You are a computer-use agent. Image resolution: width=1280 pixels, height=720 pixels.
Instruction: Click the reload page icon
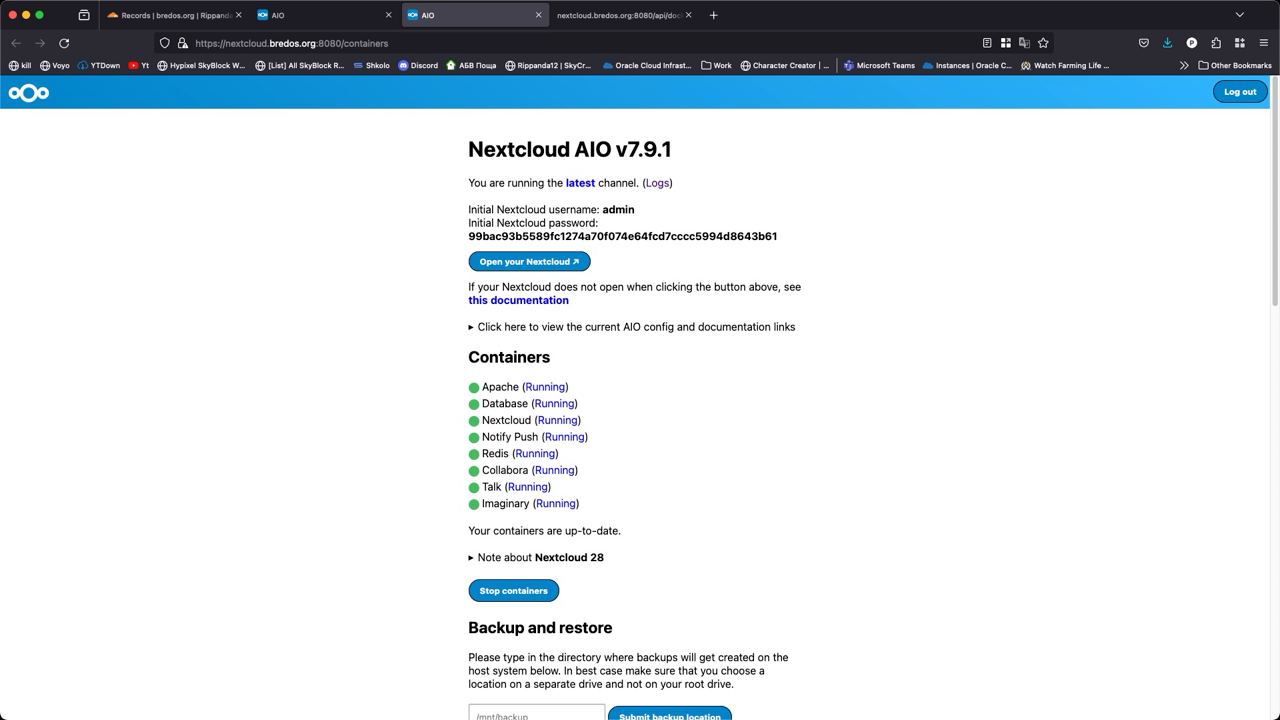(64, 43)
